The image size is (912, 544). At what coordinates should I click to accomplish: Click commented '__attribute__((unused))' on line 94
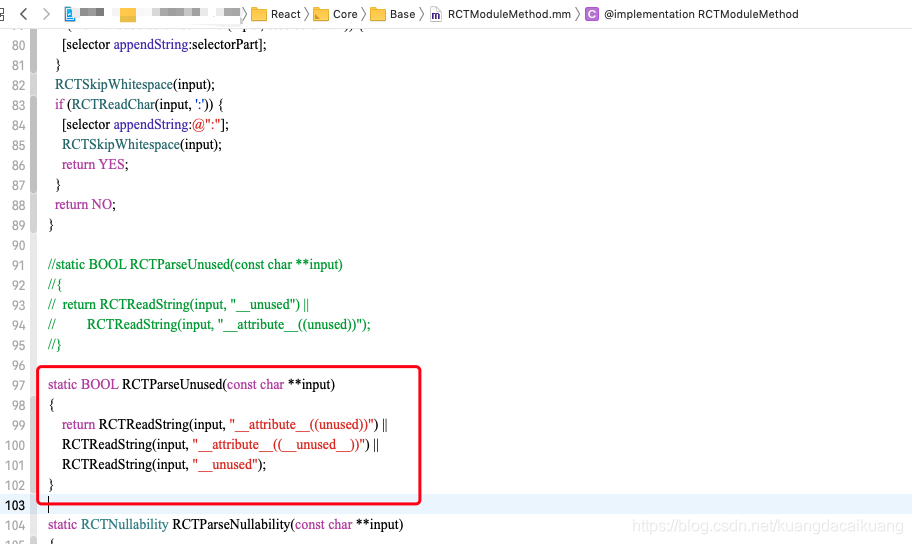290,325
